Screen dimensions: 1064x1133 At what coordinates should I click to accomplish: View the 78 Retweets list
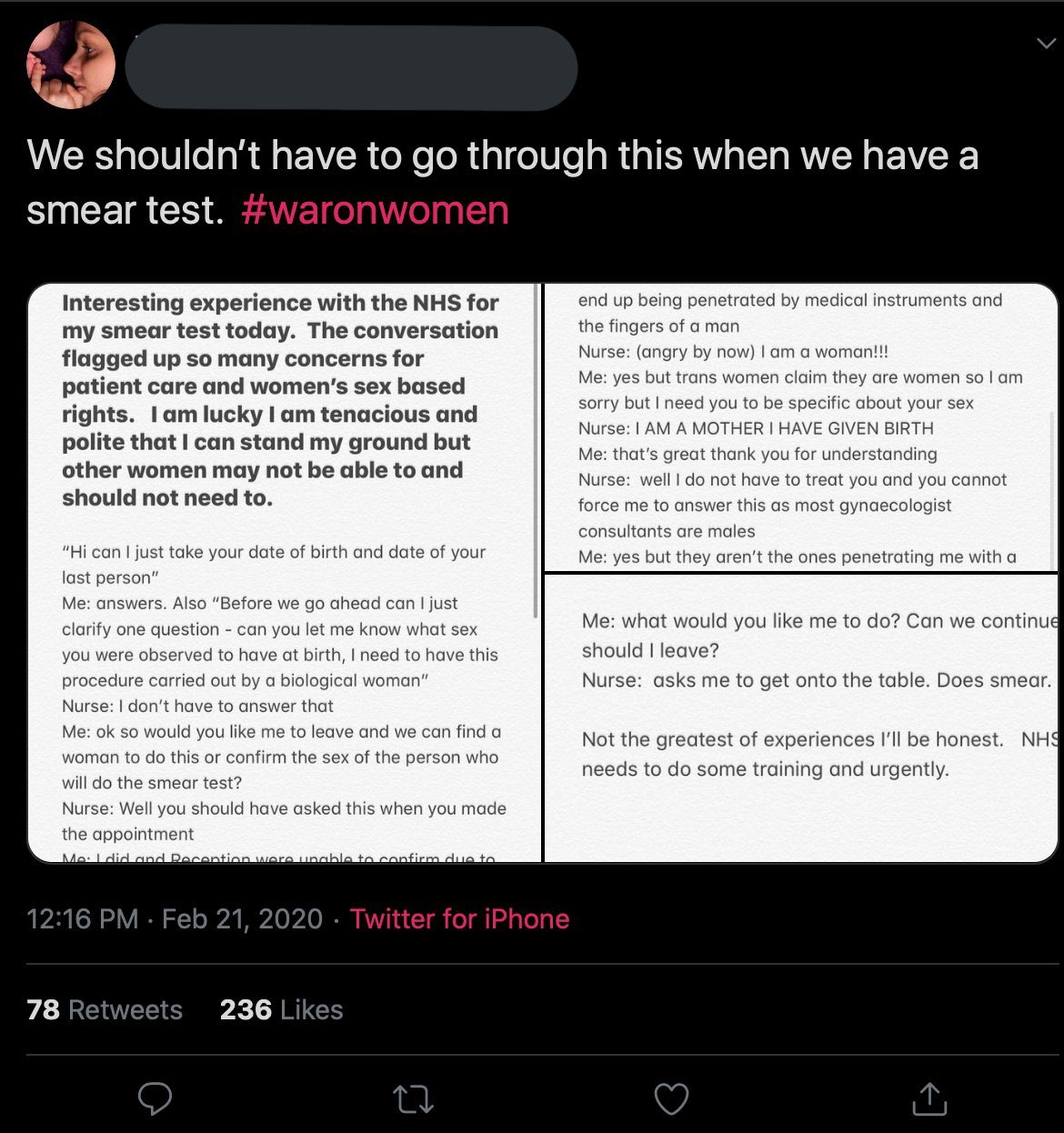point(105,1009)
